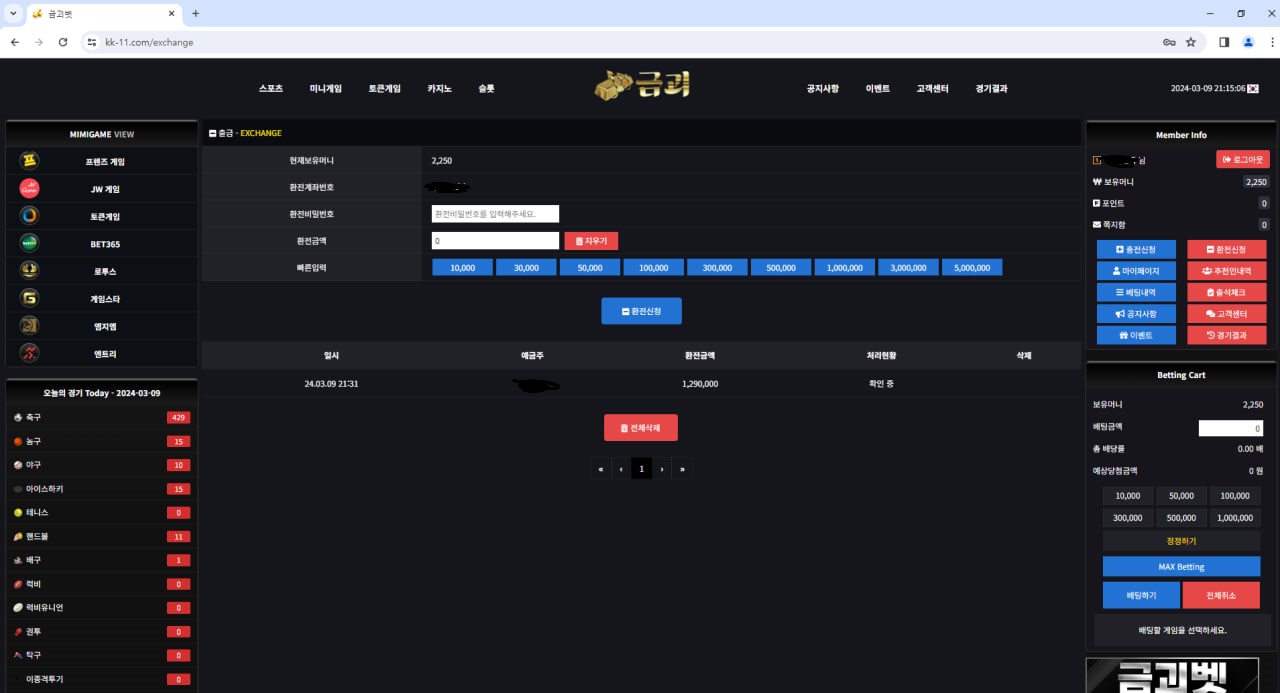1280x693 pixels.
Task: Click the red 로그아웃 button
Action: pyautogui.click(x=1243, y=159)
